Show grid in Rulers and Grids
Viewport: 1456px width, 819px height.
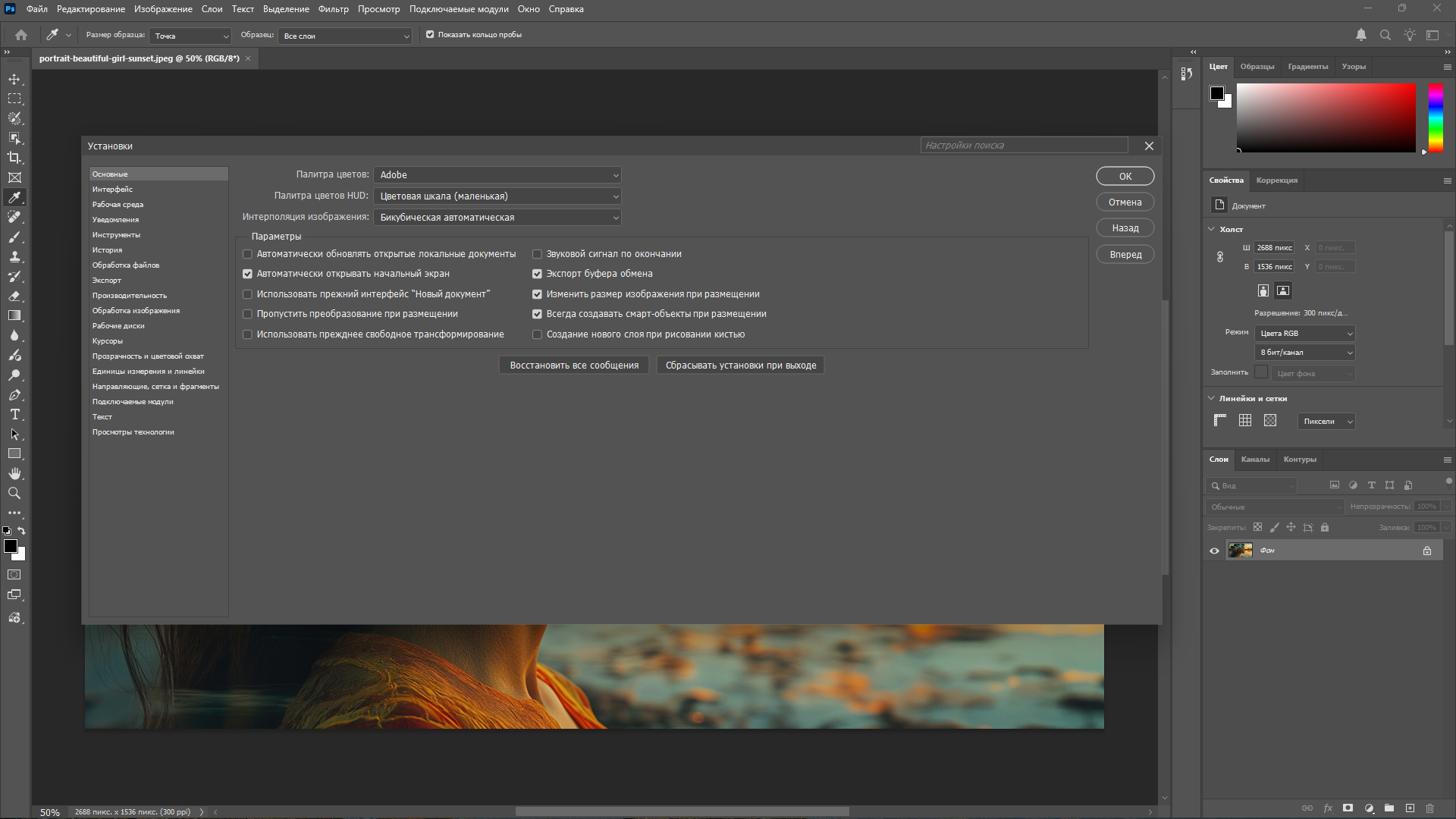click(x=1245, y=420)
